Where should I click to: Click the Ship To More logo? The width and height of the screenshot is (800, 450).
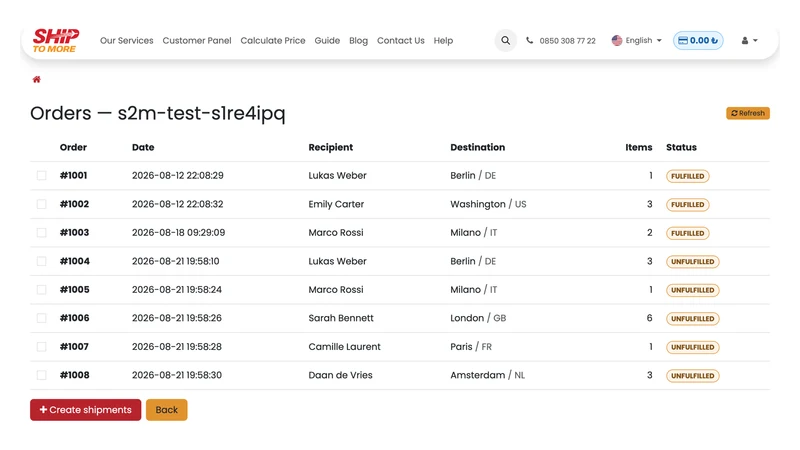[x=56, y=40]
